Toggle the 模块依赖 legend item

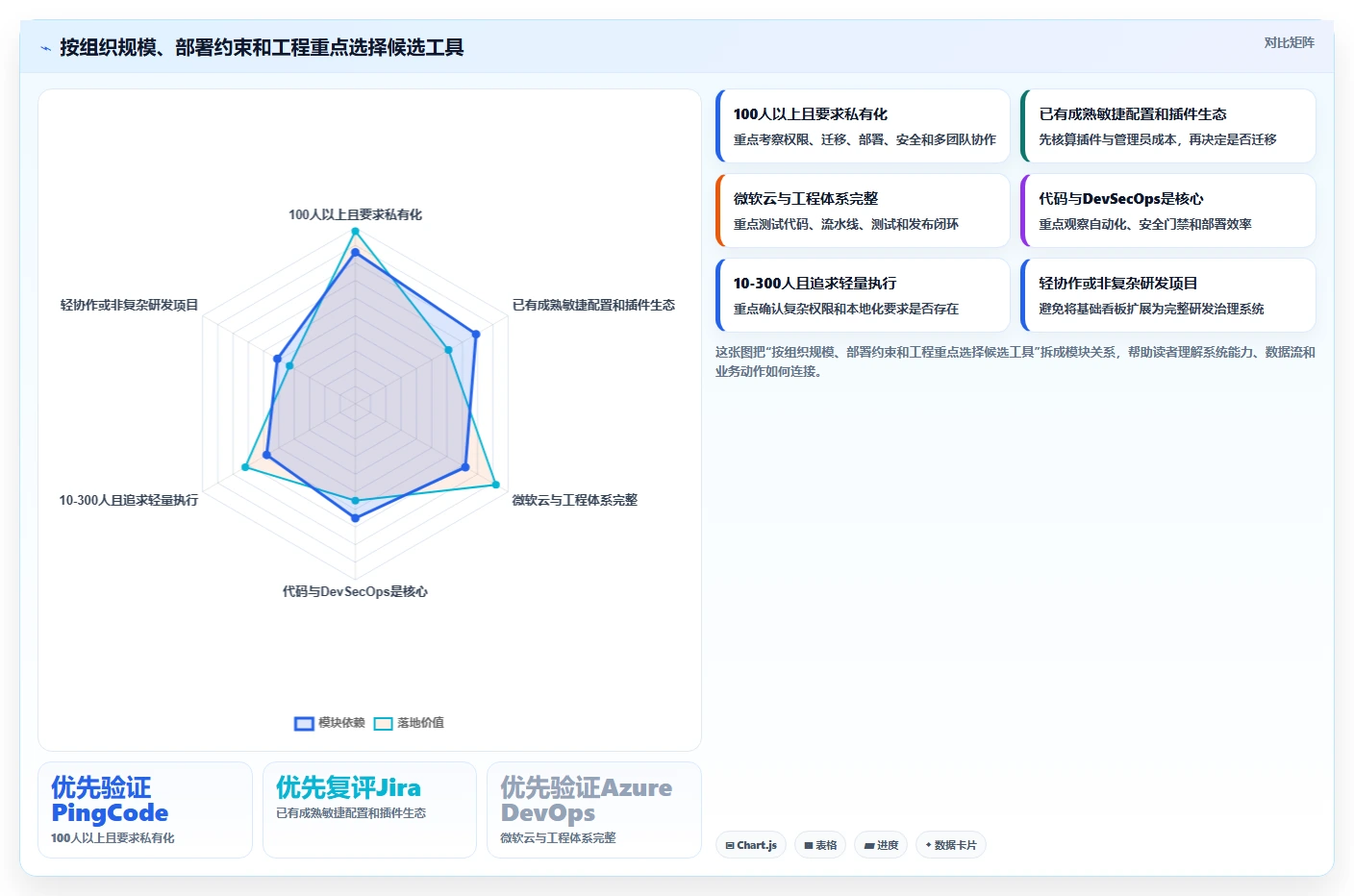click(330, 723)
